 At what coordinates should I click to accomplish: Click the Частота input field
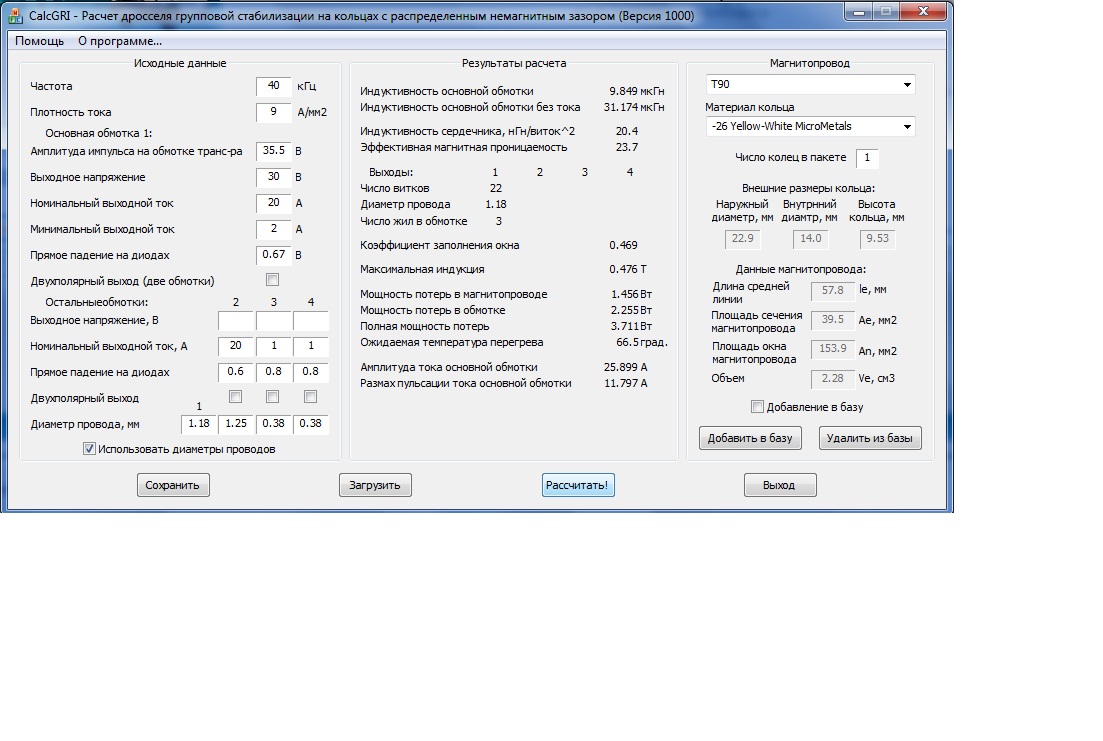[x=273, y=86]
